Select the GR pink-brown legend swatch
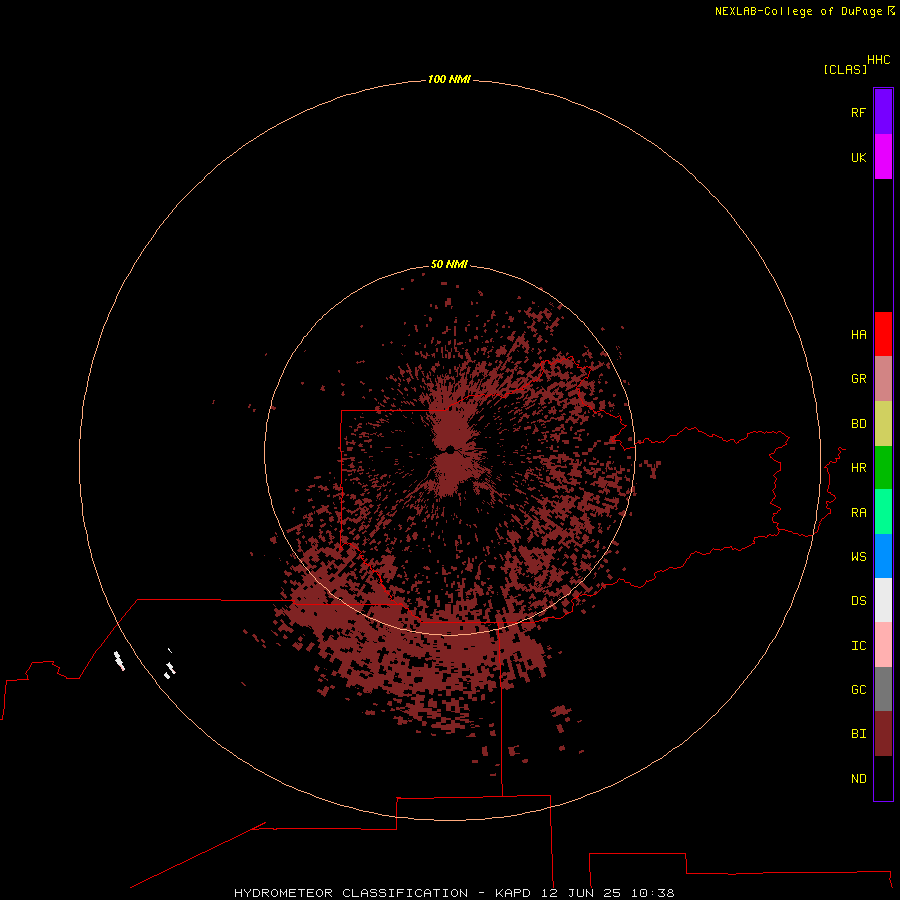The height and width of the screenshot is (900, 900). click(x=883, y=379)
